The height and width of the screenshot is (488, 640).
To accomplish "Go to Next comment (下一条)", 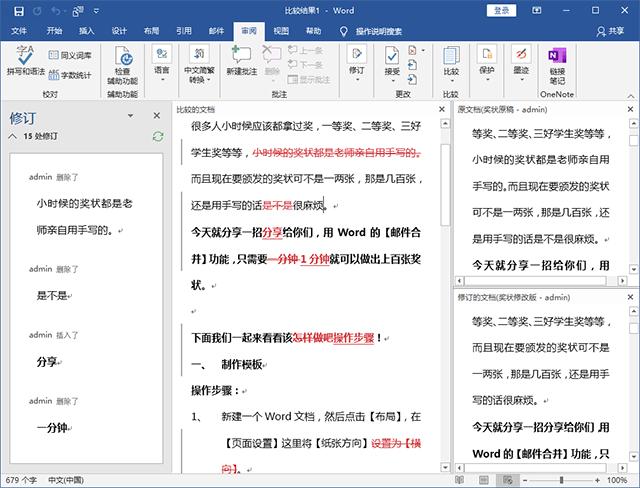I will tap(306, 64).
